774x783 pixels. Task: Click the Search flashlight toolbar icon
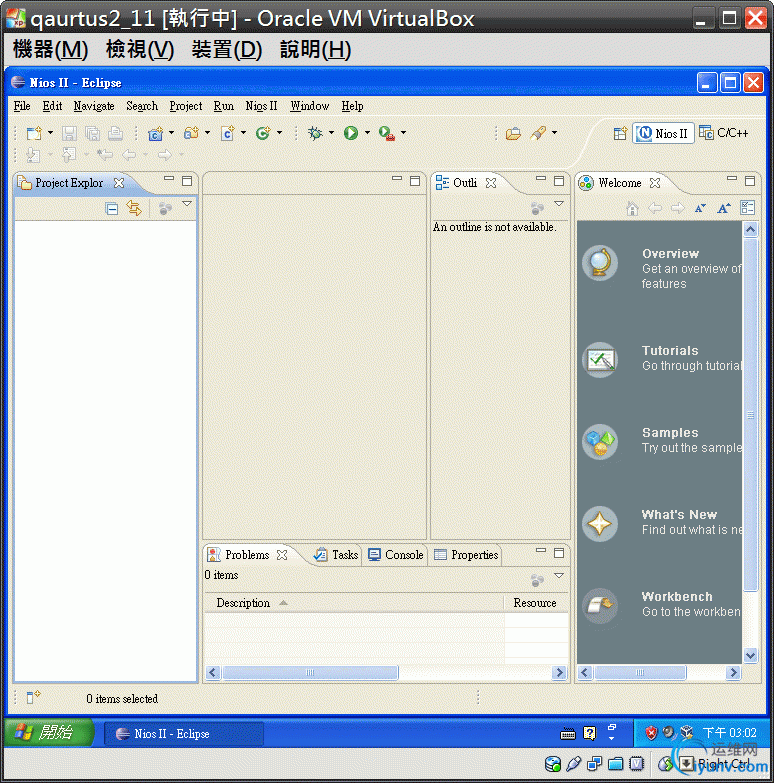(x=538, y=133)
